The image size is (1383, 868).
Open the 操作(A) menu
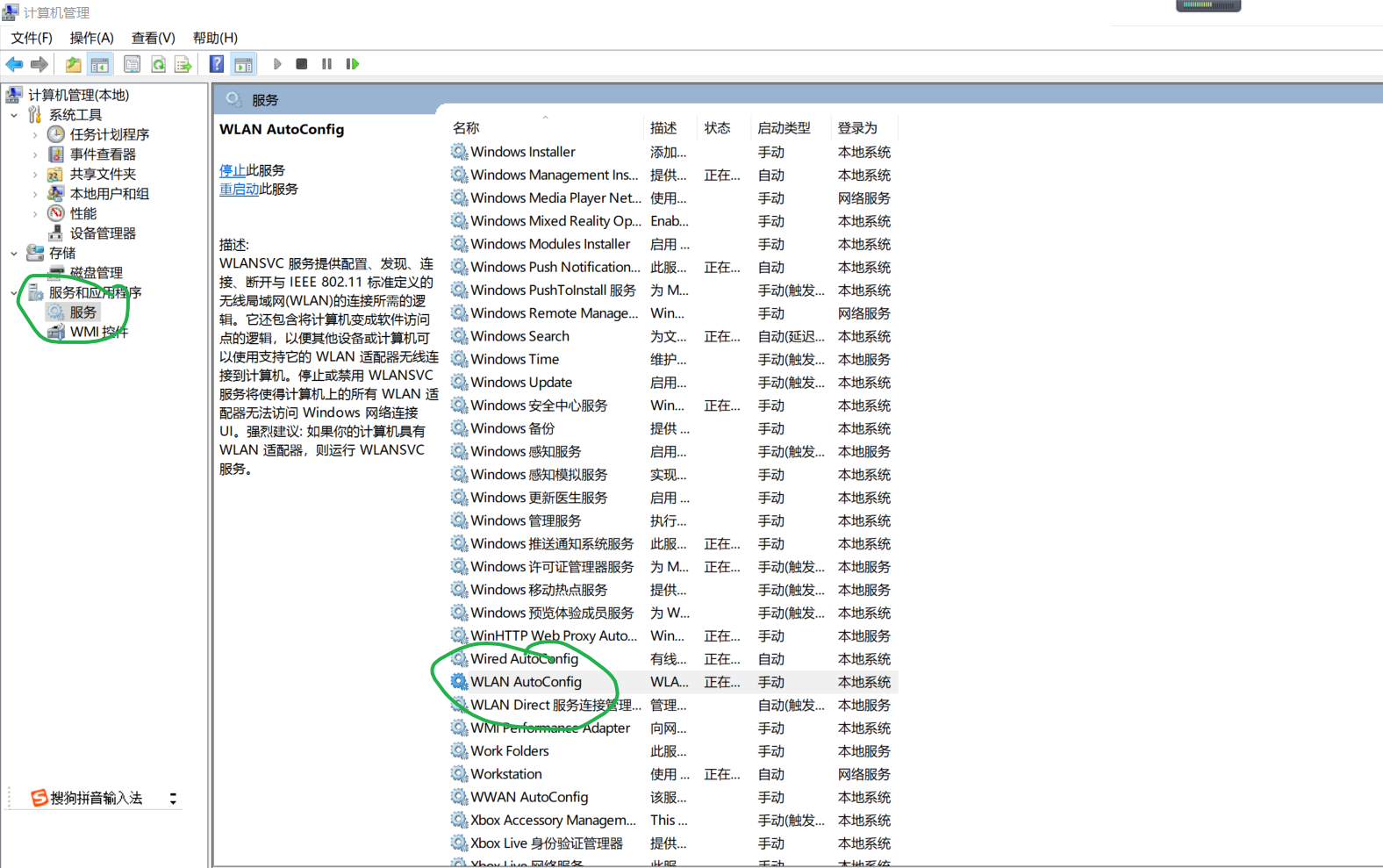(x=92, y=38)
